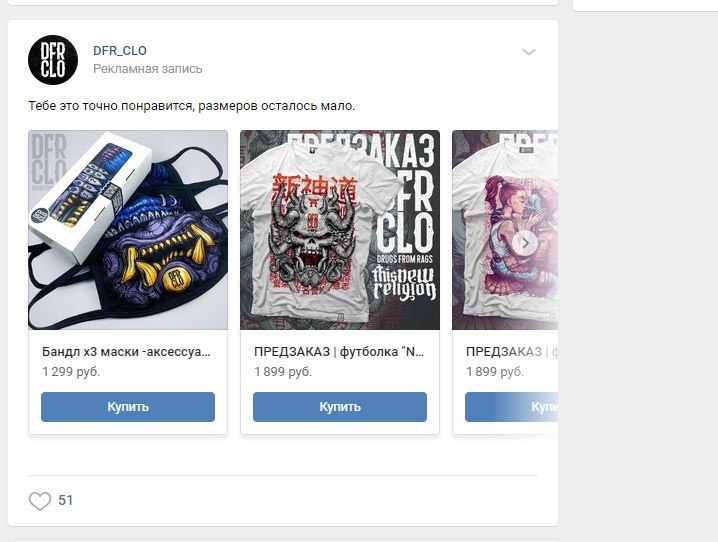Click the 1 299 руб. price
Viewport: 718px width, 542px height.
point(71,371)
